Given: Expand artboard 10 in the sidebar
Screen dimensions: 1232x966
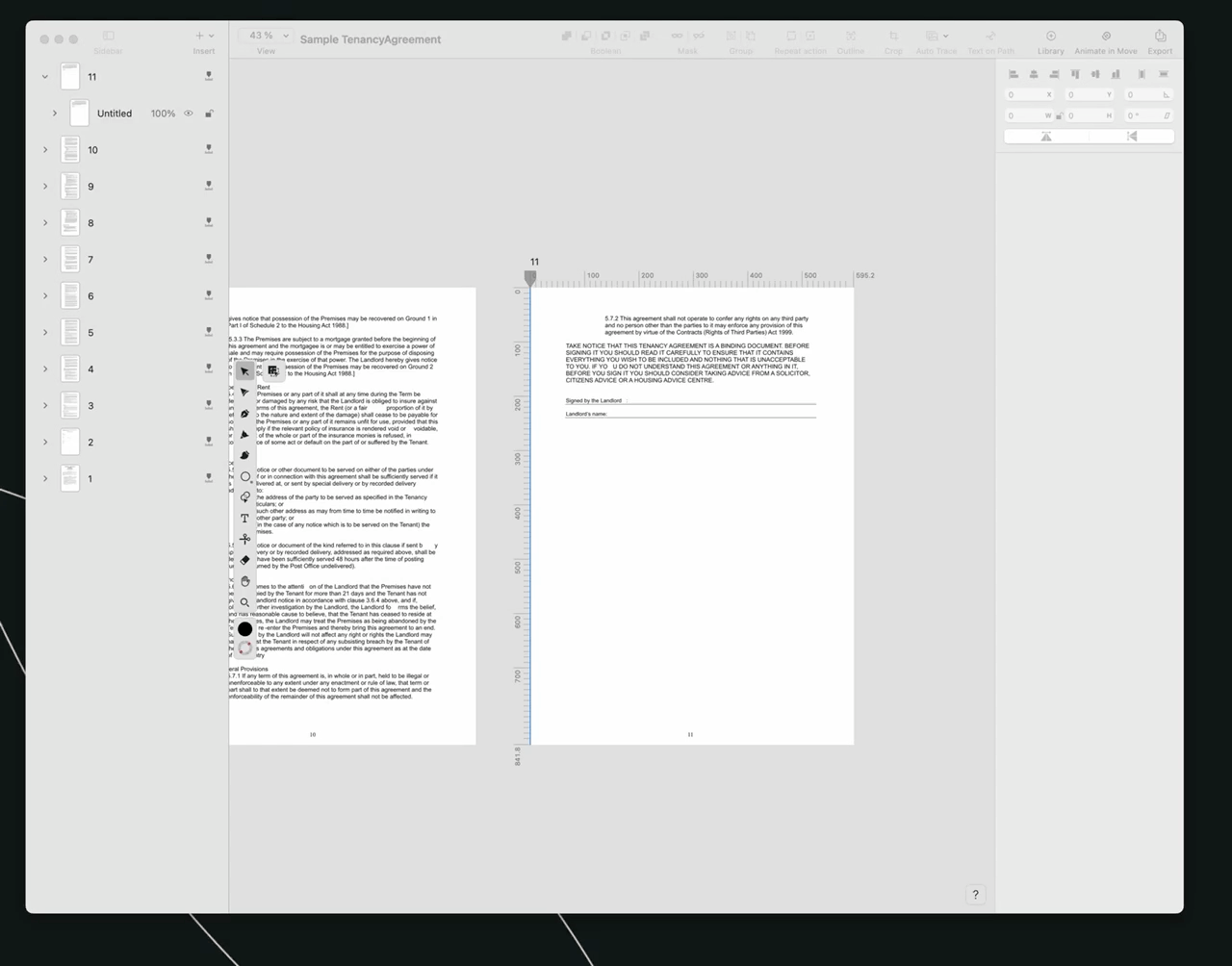Looking at the screenshot, I should pos(44,150).
